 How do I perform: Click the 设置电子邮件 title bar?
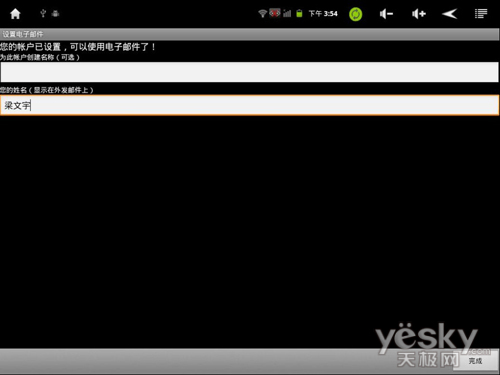(x=250, y=34)
